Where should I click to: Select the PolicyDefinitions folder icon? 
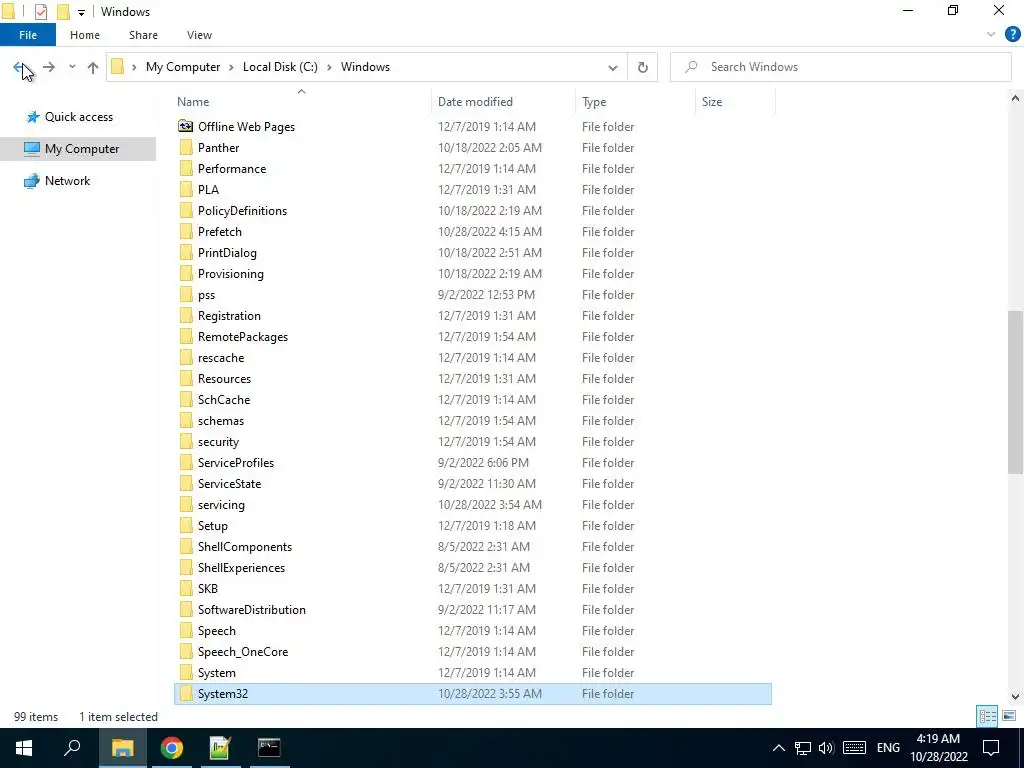pyautogui.click(x=185, y=211)
